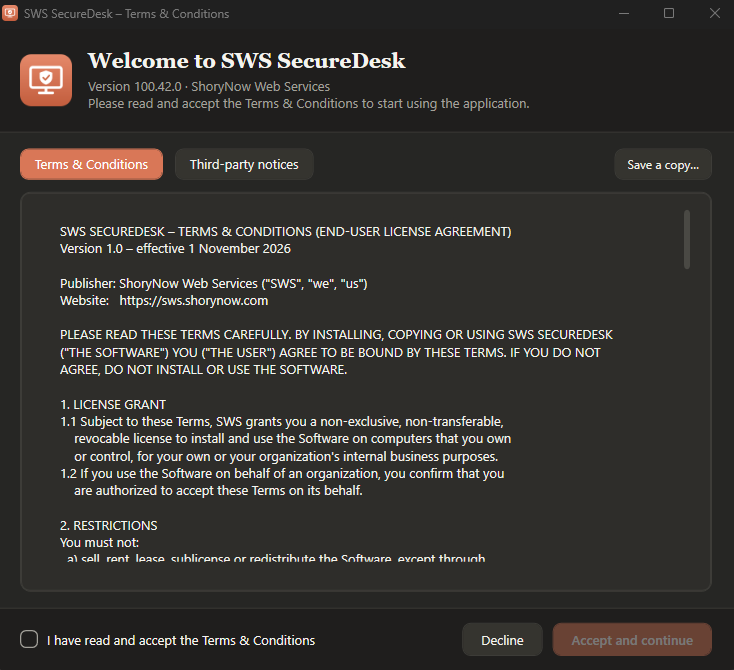This screenshot has width=734, height=670.
Task: Click the small app icon in title bar
Action: point(10,13)
